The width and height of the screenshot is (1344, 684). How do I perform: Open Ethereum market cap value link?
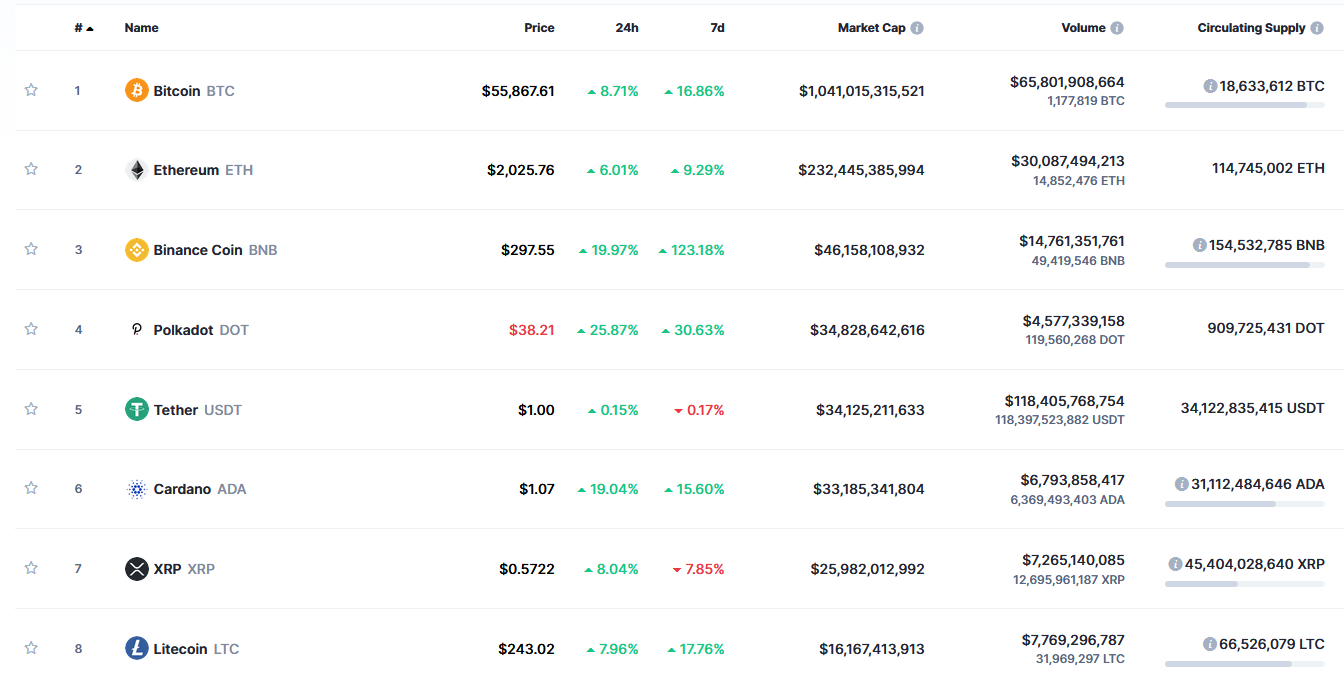861,170
